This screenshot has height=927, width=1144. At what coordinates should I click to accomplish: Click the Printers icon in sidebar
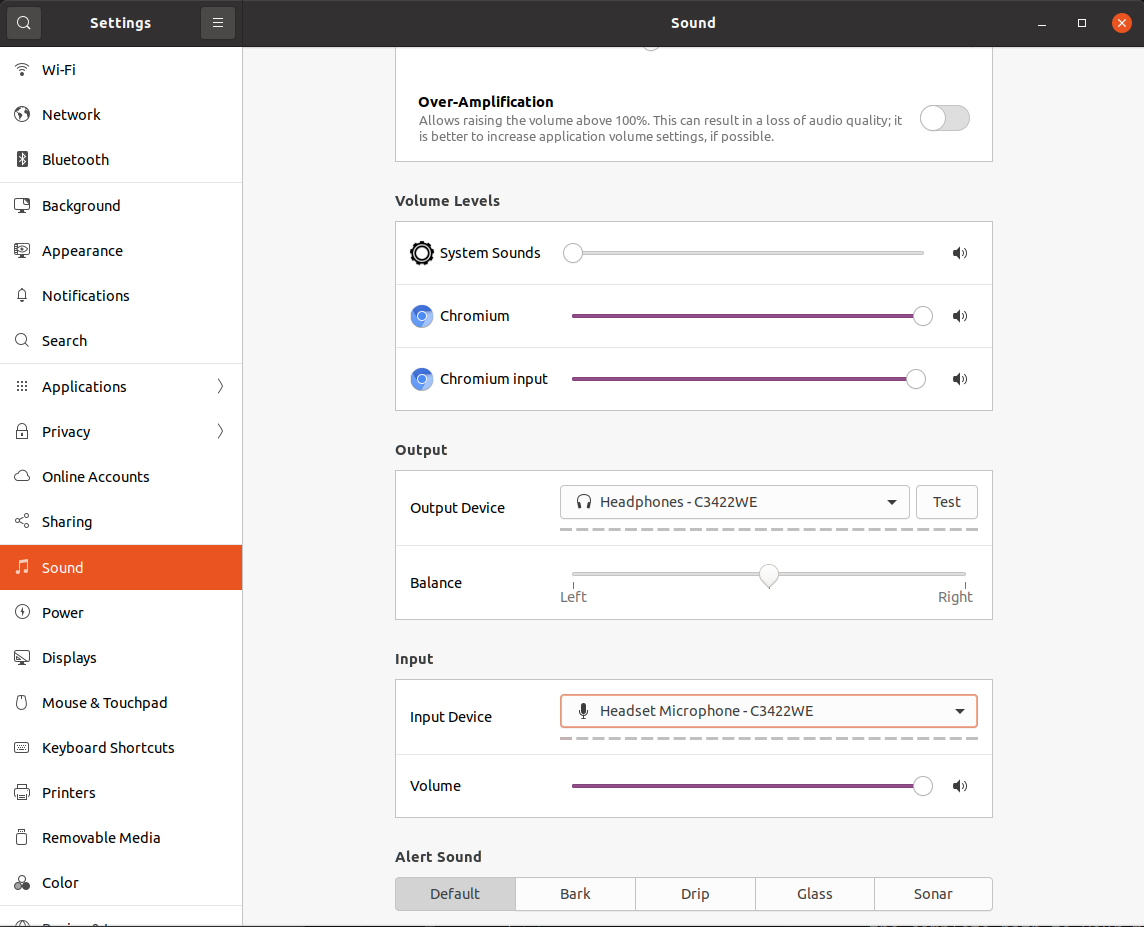coord(22,792)
